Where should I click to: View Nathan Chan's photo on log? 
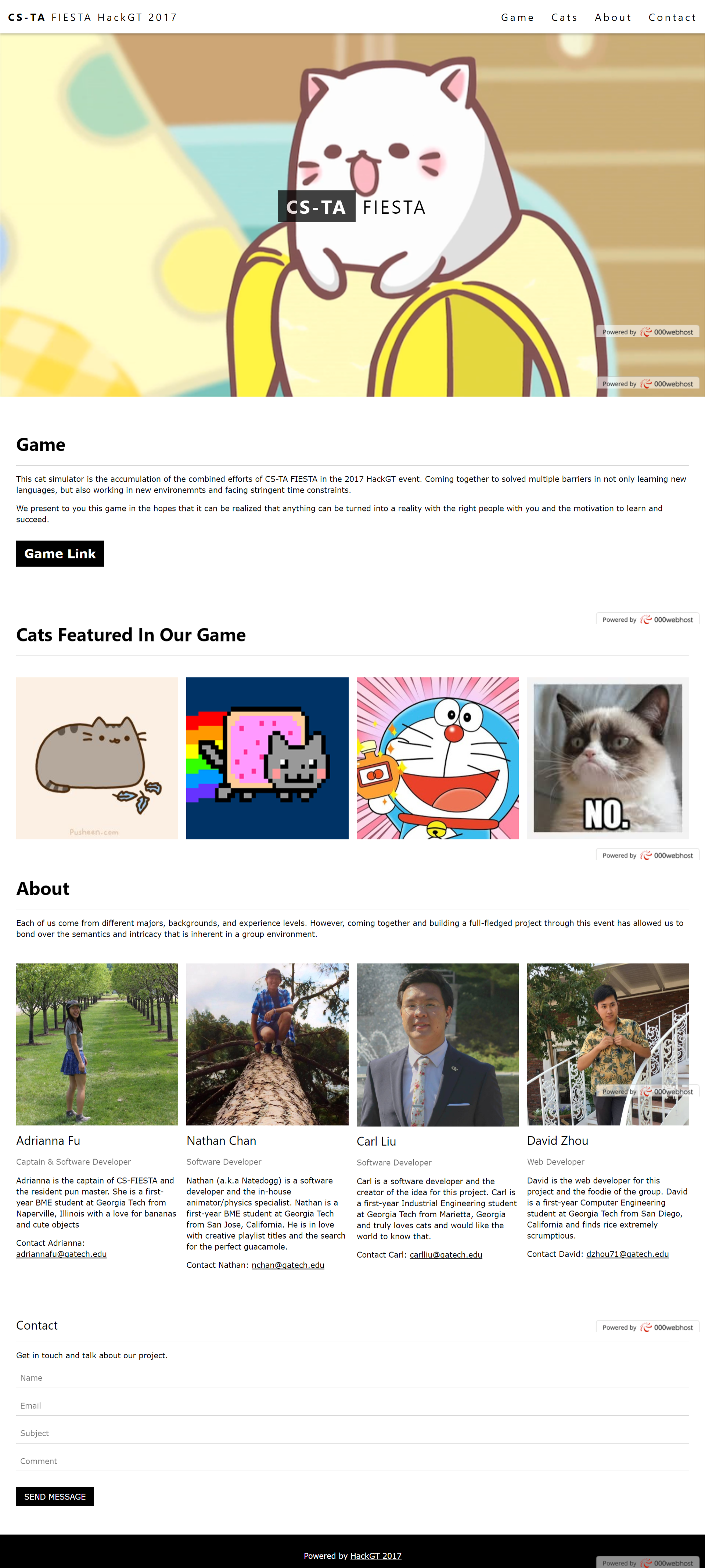tap(267, 1044)
